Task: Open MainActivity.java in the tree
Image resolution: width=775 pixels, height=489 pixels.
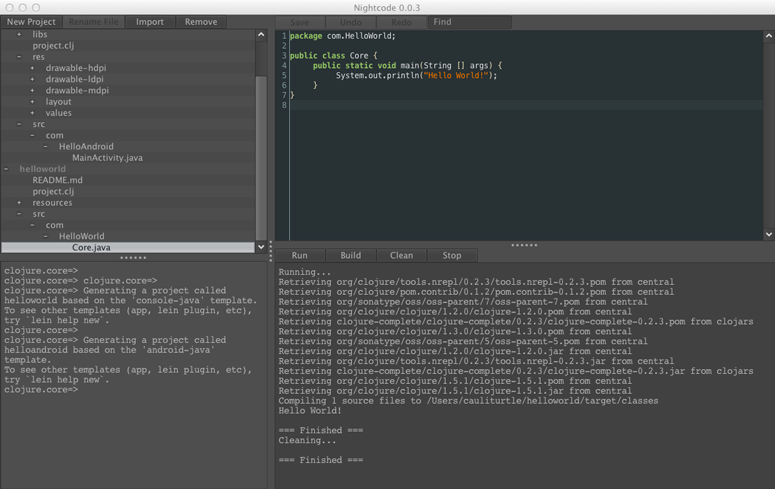Action: 107,158
